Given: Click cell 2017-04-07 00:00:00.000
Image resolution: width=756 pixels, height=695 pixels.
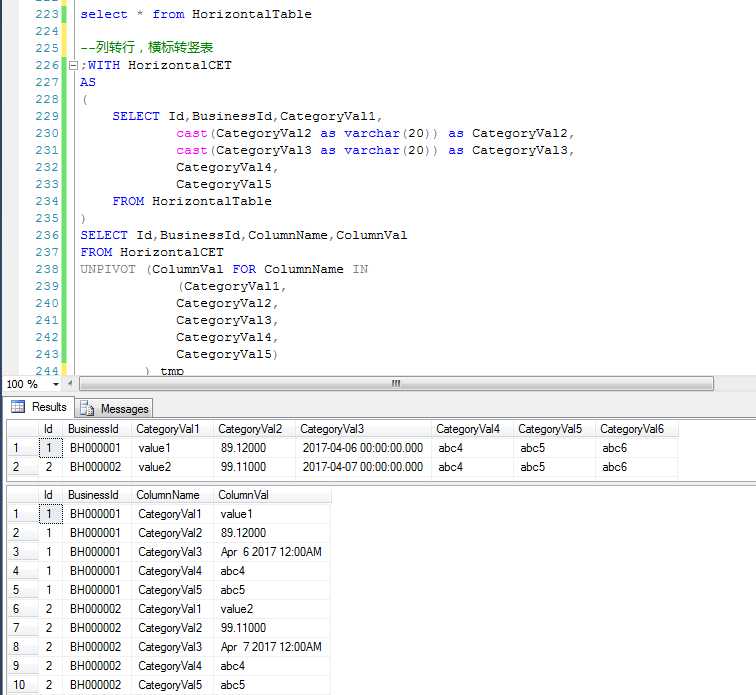Looking at the screenshot, I should [x=363, y=467].
